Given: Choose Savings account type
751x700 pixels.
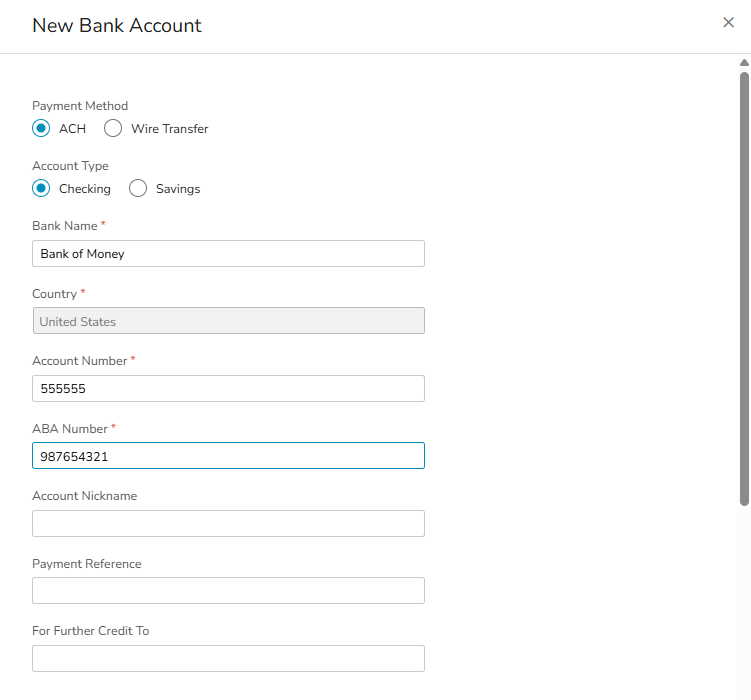Looking at the screenshot, I should (138, 188).
